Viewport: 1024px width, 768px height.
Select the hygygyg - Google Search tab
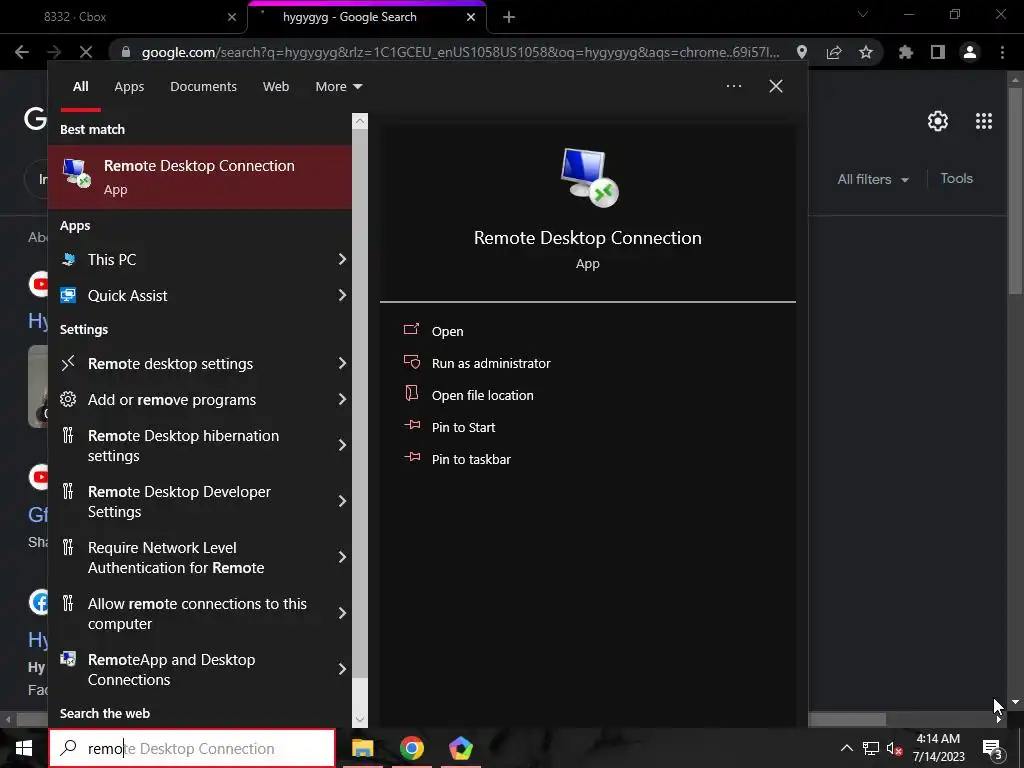pyautogui.click(x=366, y=17)
